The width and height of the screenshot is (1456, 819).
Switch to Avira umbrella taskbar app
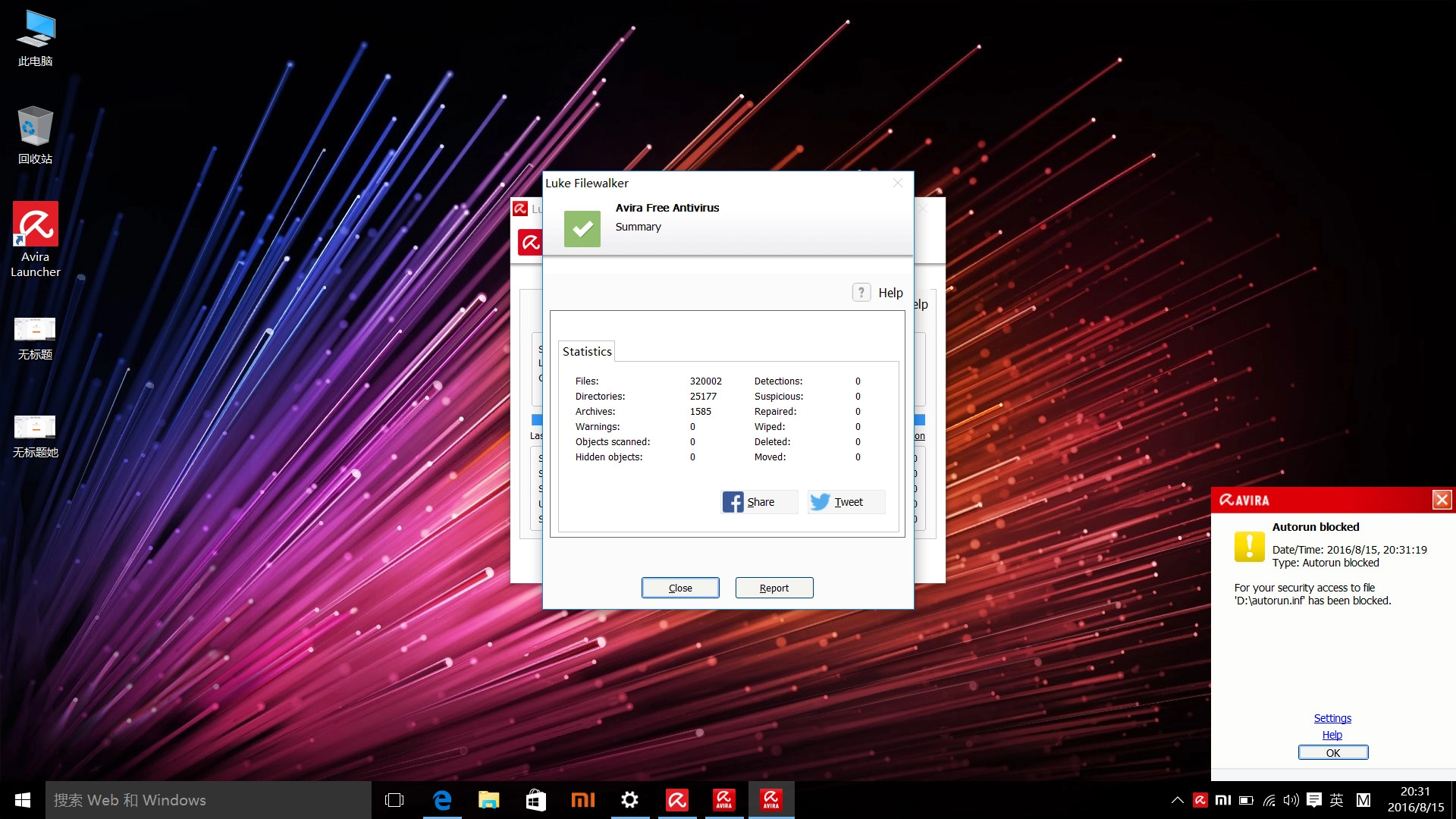(677, 800)
